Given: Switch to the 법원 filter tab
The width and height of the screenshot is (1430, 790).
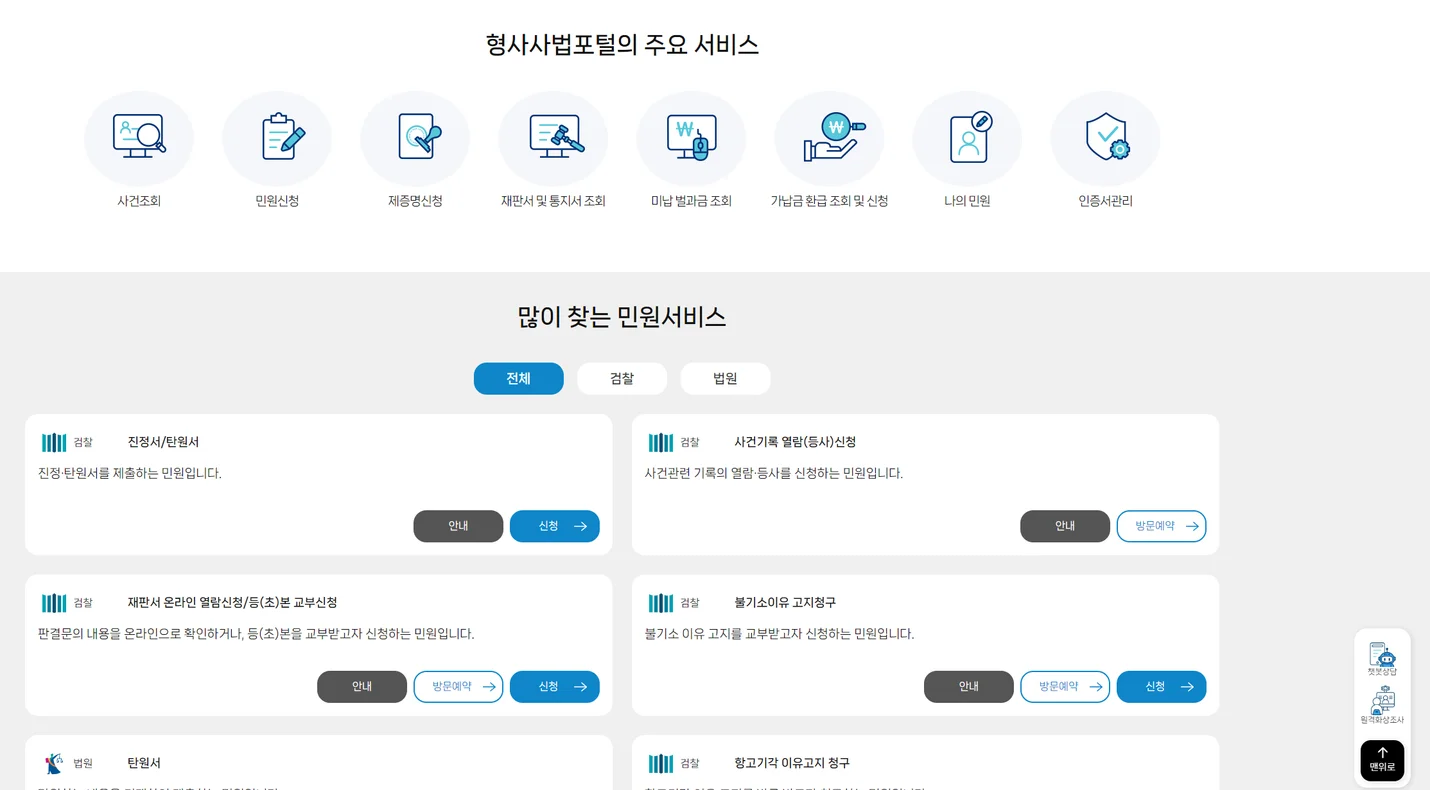Looking at the screenshot, I should pyautogui.click(x=725, y=379).
